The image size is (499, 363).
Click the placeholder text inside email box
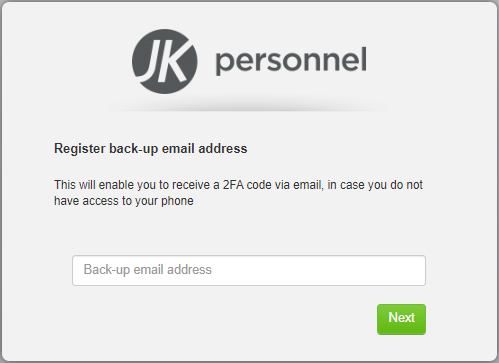[x=147, y=270]
